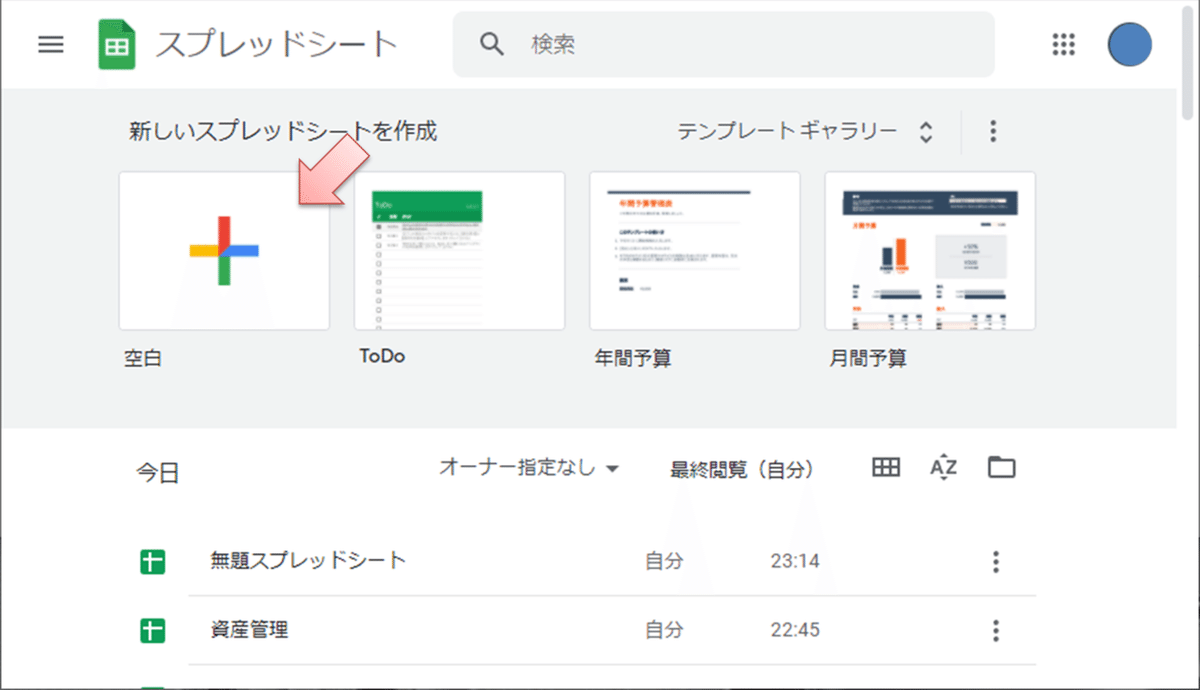Click the search magnifier icon
The height and width of the screenshot is (690, 1200).
tap(492, 44)
